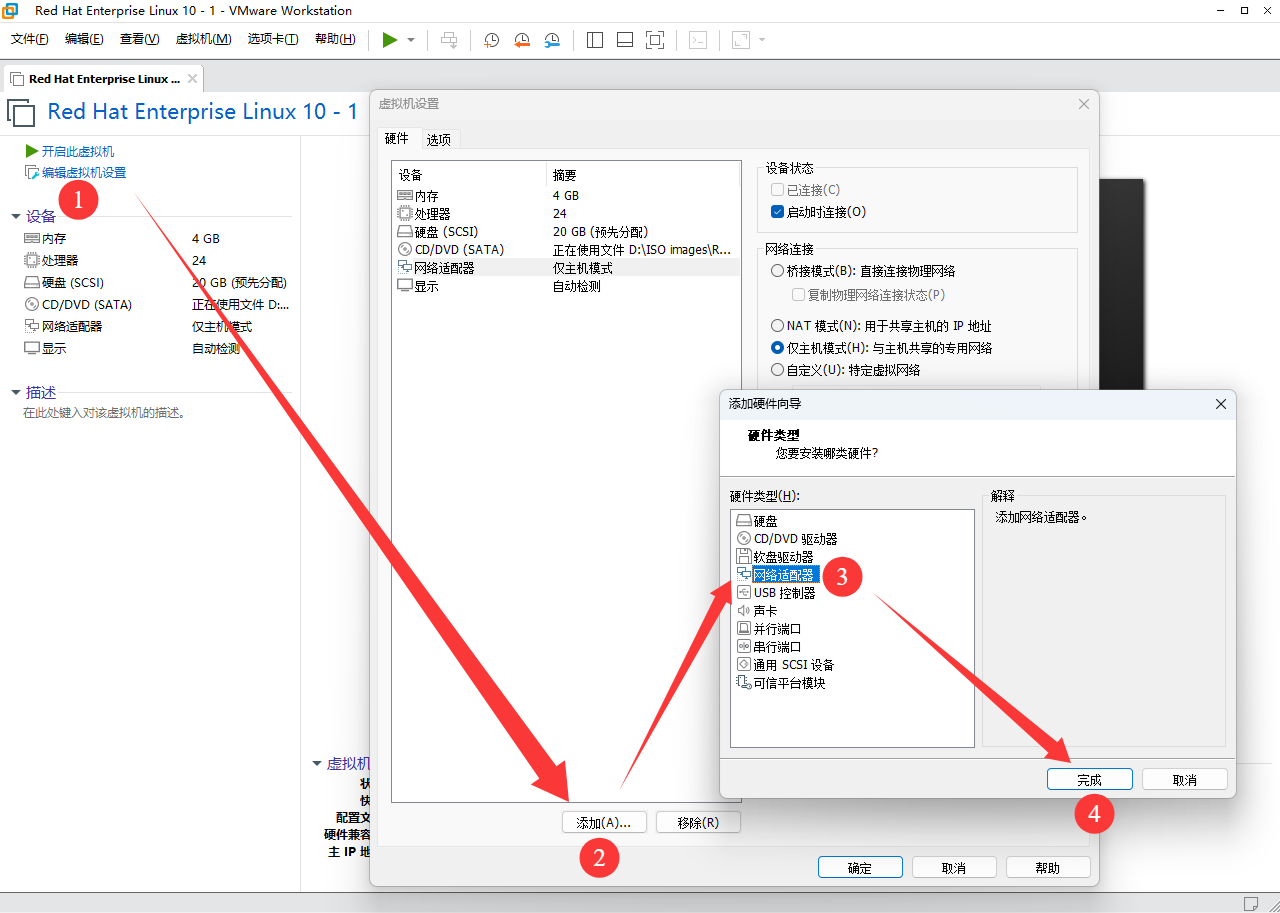Select the 桥接模式 radio button
The image size is (1280, 913).
[x=778, y=271]
